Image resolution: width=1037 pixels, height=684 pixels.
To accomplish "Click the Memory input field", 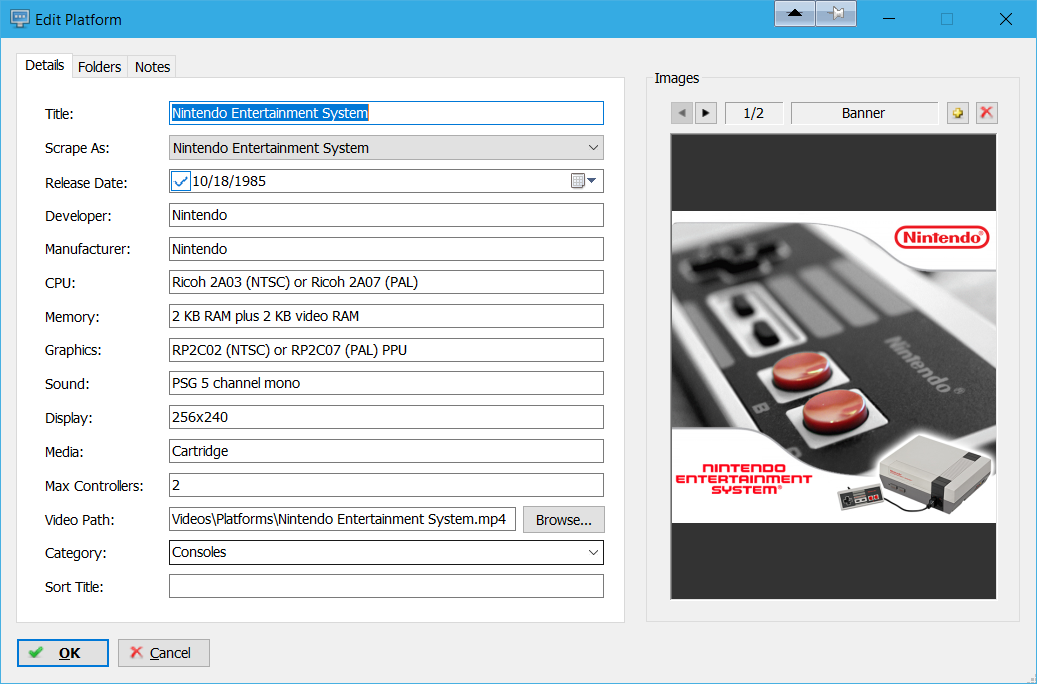I will click(386, 316).
